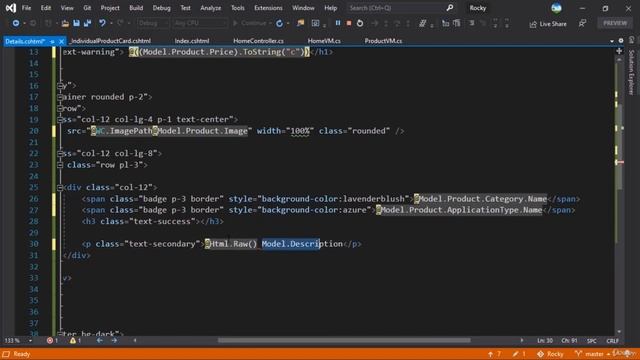Open the View menu
The height and width of the screenshot is (360, 640).
tap(67, 8)
